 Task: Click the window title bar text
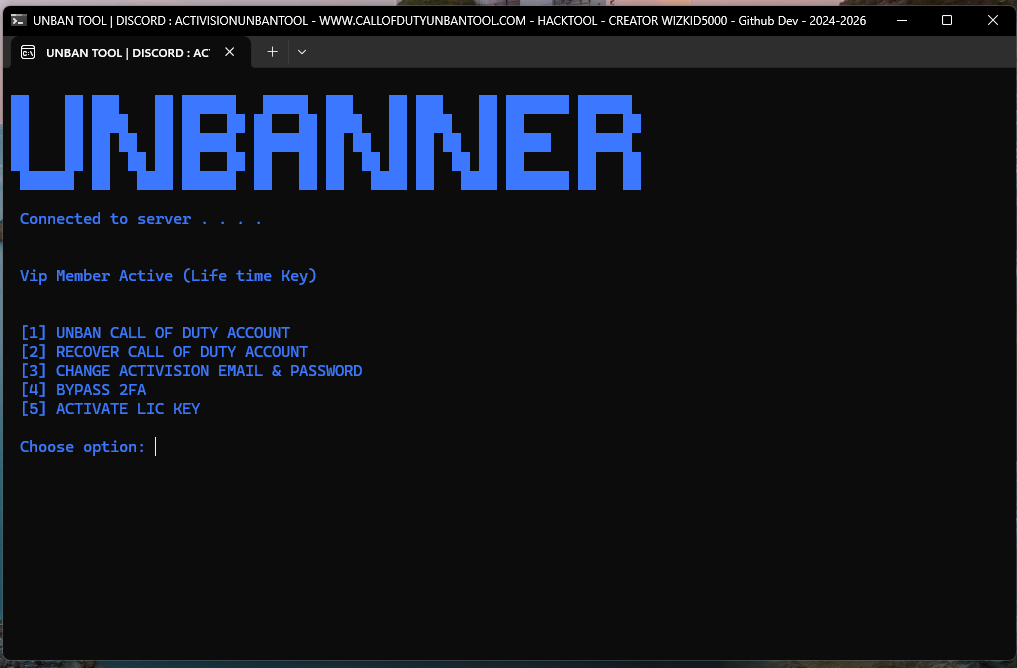point(449,21)
